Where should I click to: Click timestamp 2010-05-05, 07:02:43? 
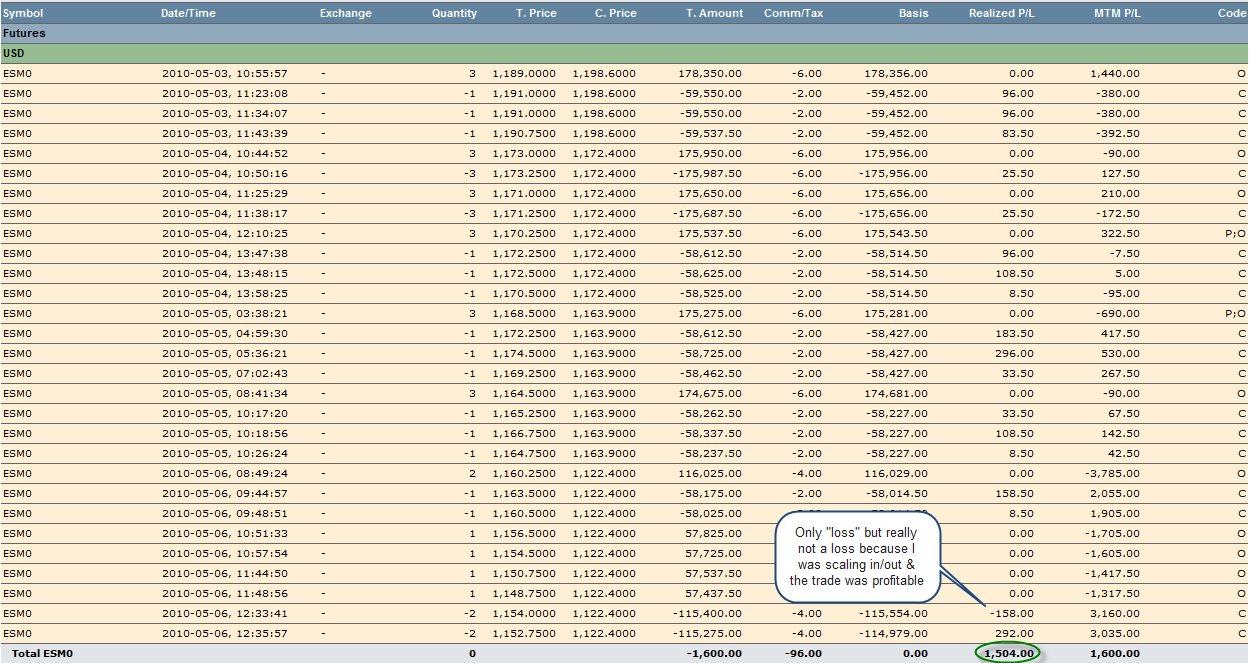point(225,373)
